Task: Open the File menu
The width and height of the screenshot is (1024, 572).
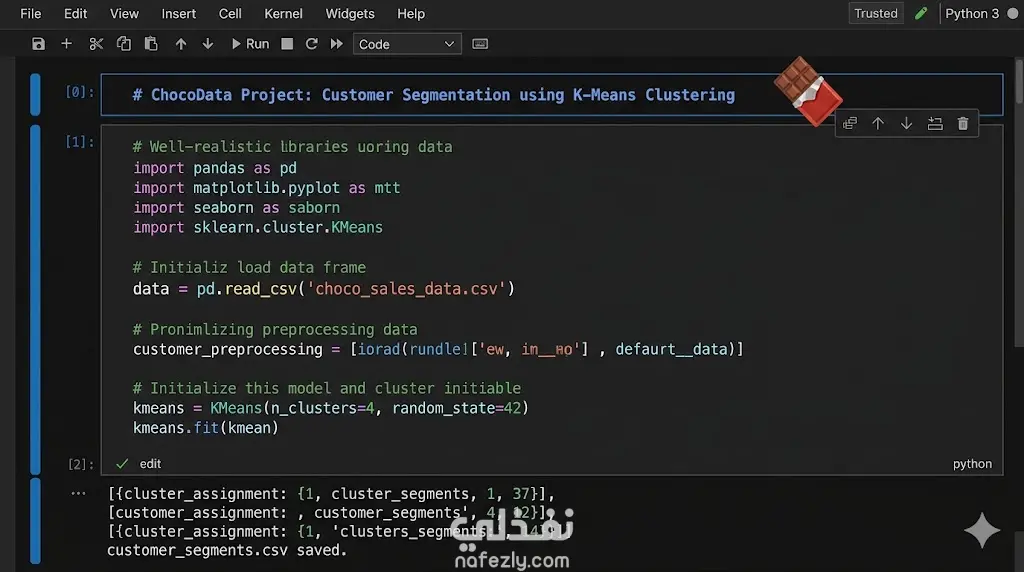Action: tap(31, 14)
